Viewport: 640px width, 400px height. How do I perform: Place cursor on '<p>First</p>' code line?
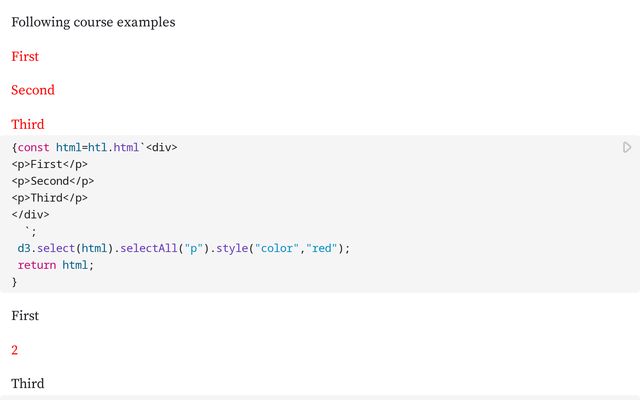tap(49, 164)
